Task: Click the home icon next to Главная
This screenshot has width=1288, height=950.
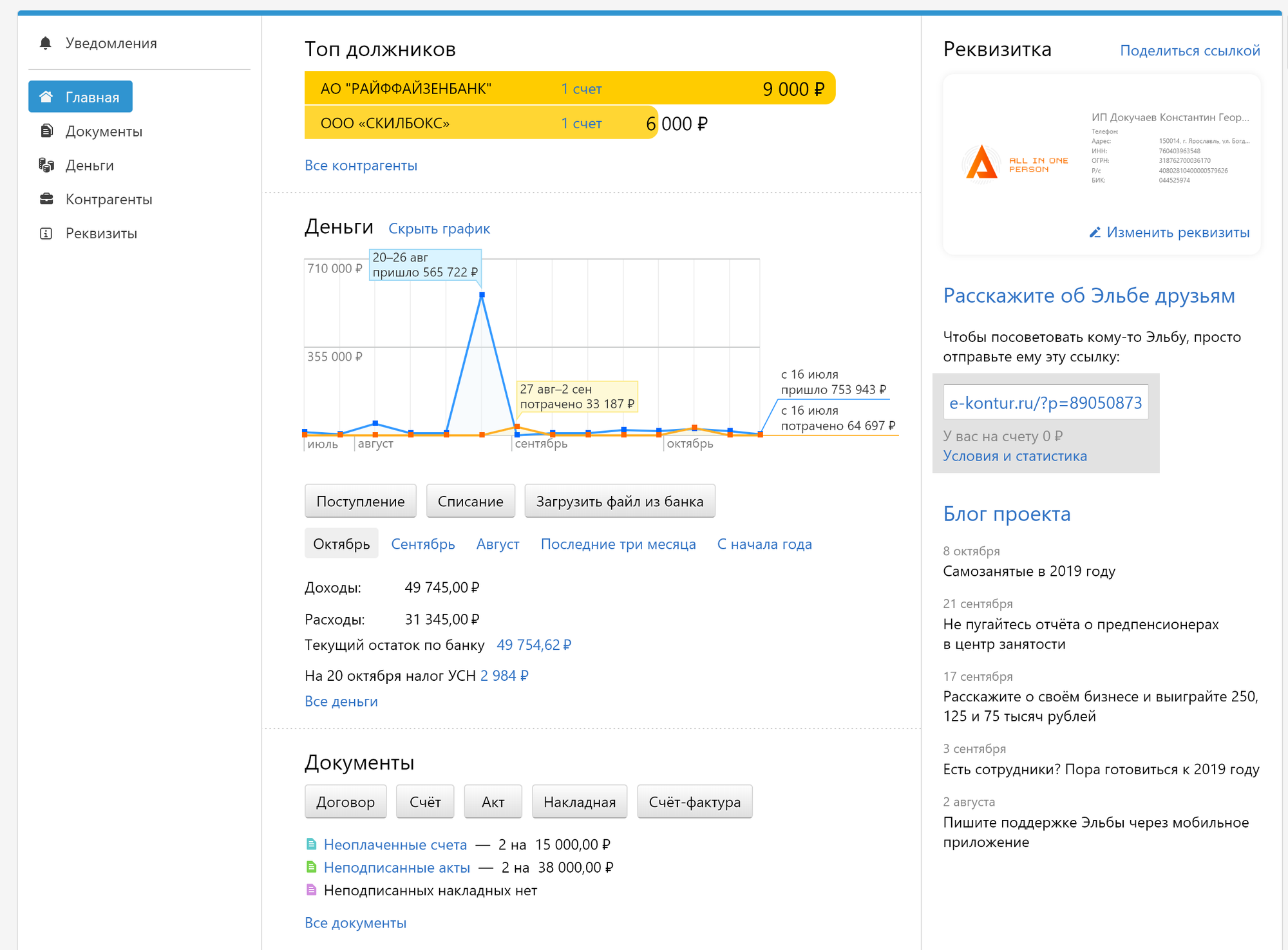Action: [x=46, y=97]
